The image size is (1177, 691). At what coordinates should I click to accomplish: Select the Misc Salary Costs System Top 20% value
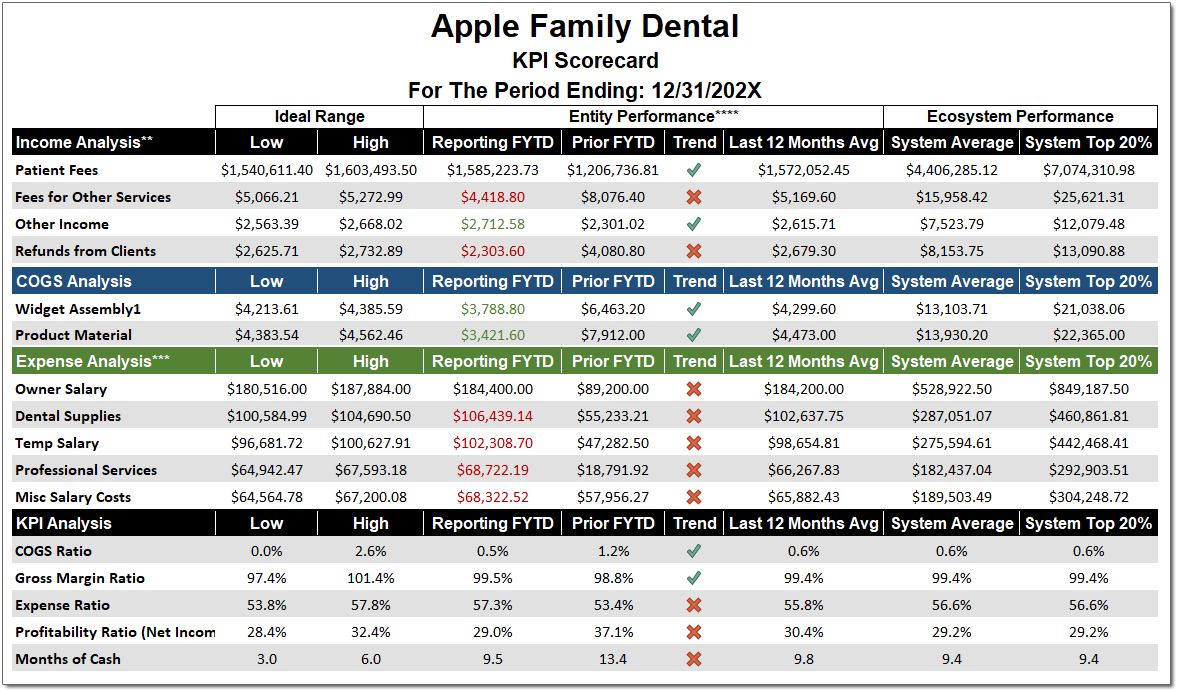pos(1088,497)
